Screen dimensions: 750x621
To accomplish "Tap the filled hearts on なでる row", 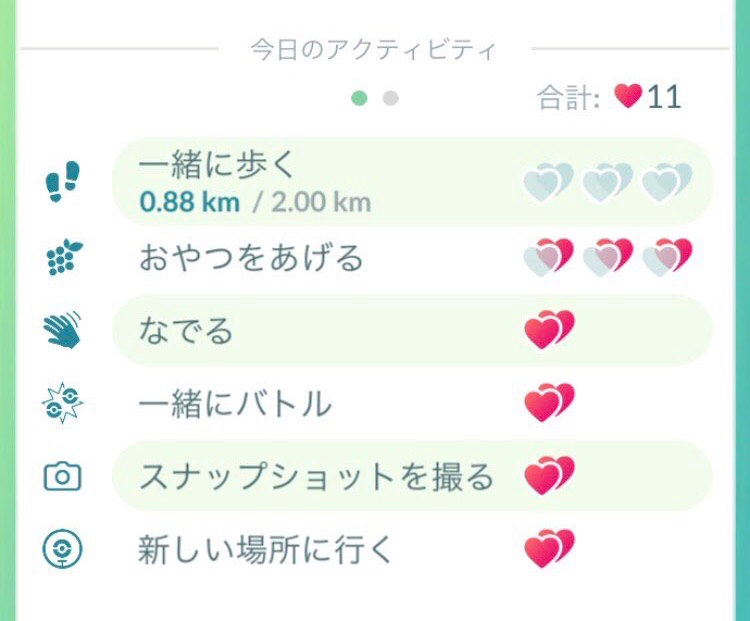I will pos(549,330).
